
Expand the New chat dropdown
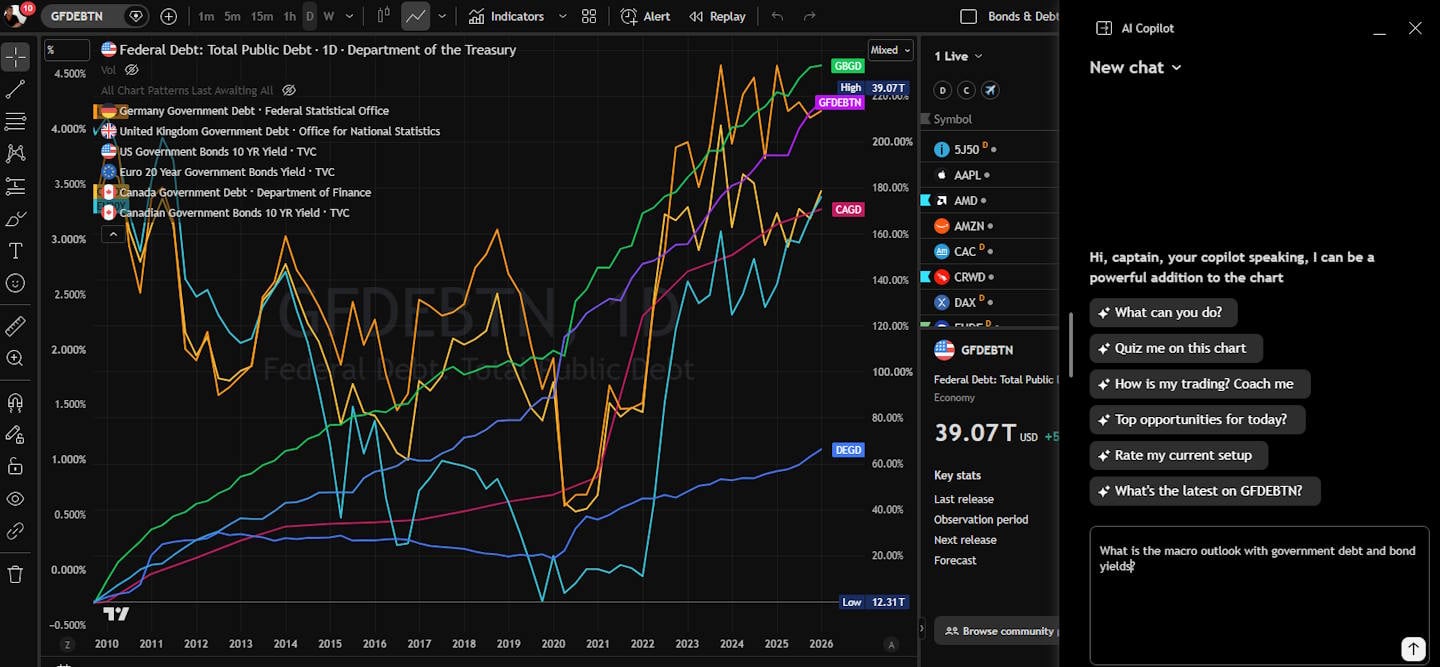point(1135,67)
